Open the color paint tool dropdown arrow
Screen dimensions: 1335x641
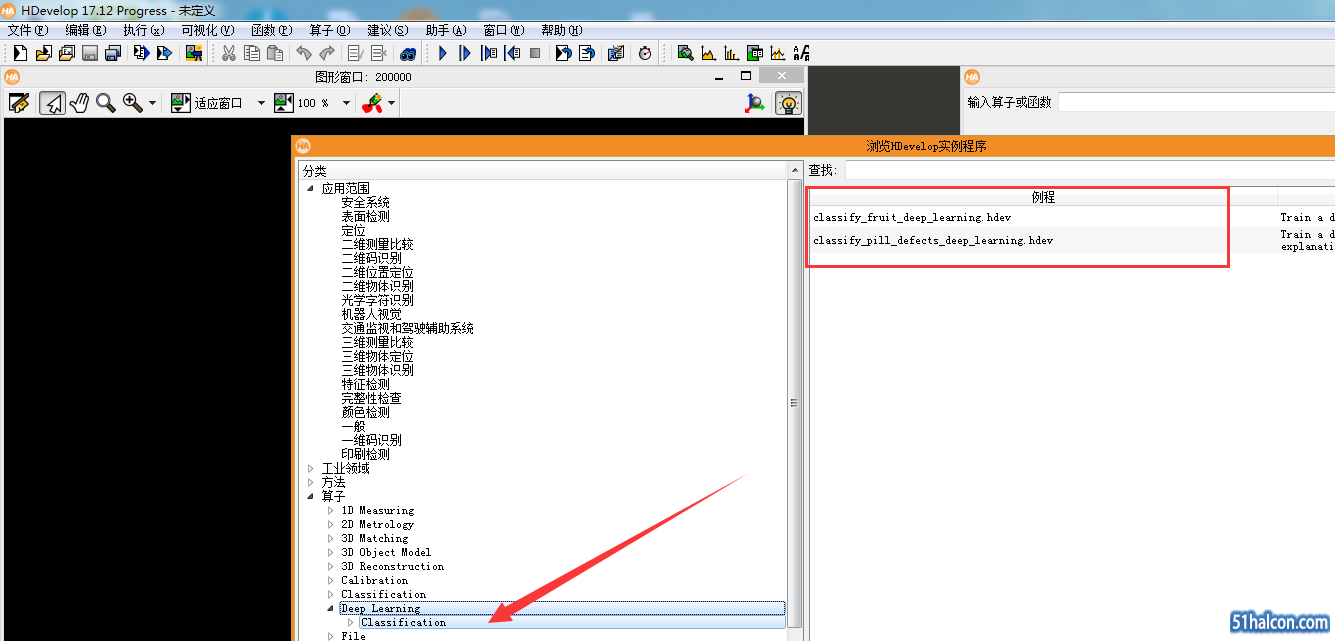391,103
